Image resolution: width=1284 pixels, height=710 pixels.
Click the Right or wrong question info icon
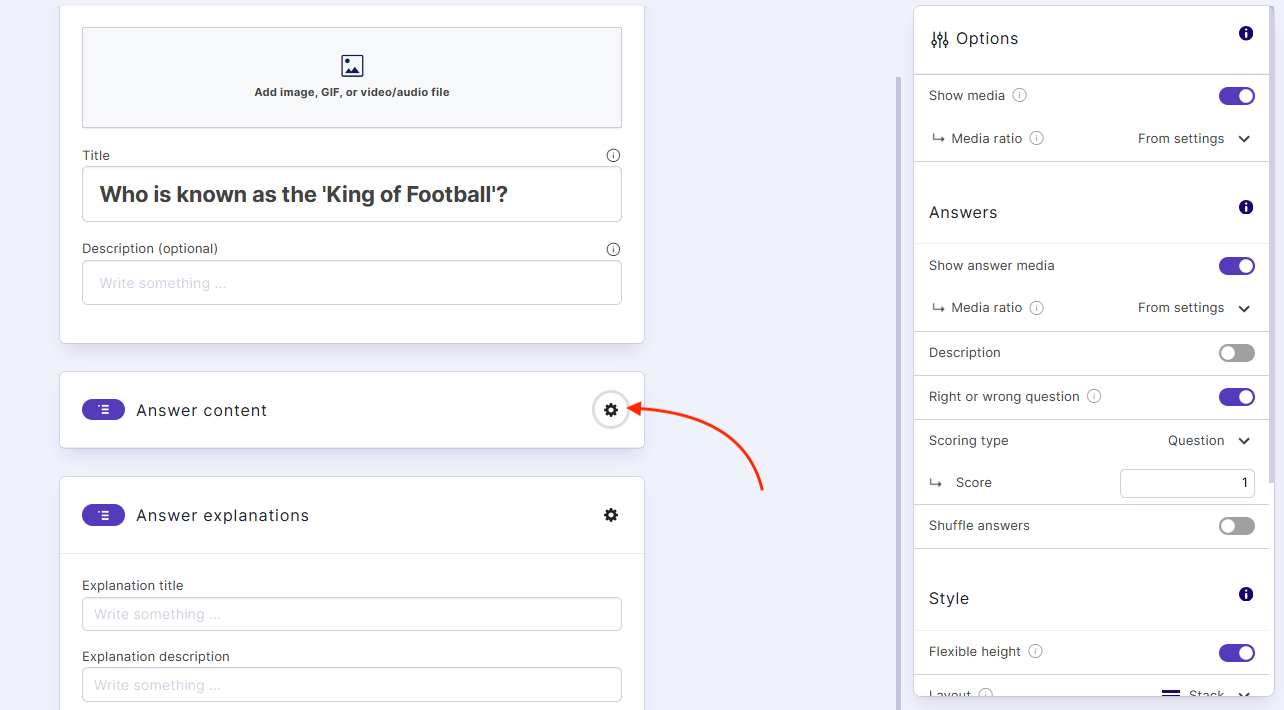(x=1094, y=396)
